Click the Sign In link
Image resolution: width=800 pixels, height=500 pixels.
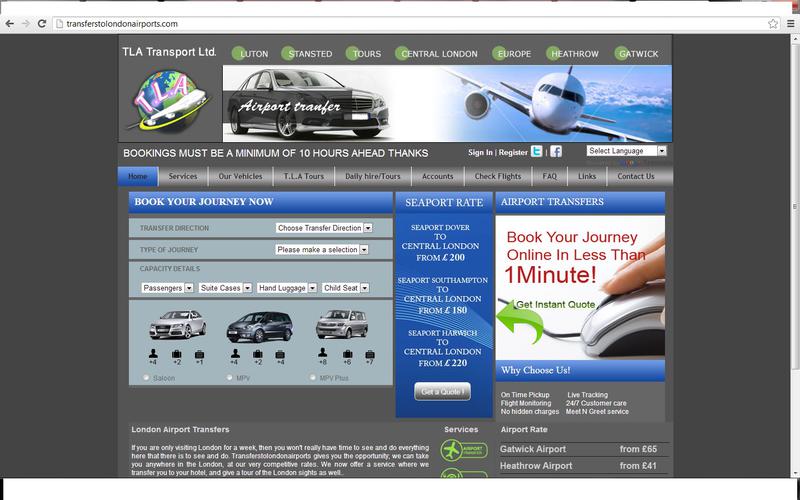point(480,152)
